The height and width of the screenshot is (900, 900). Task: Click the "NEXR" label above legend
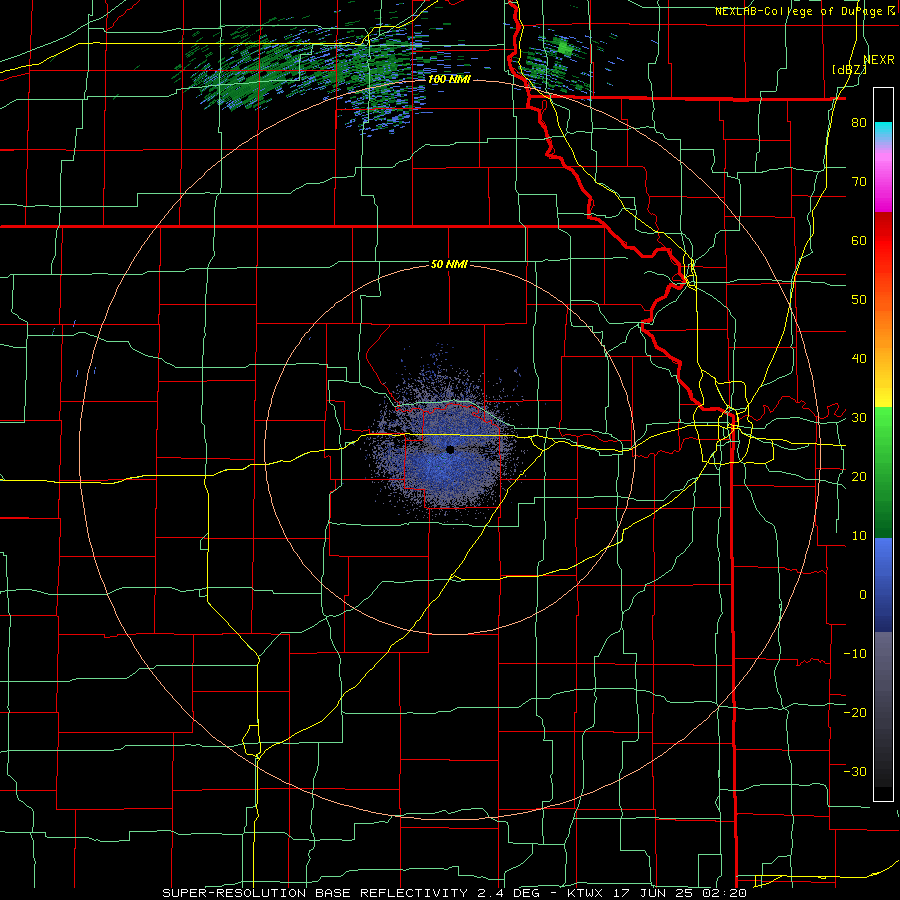pos(878,60)
